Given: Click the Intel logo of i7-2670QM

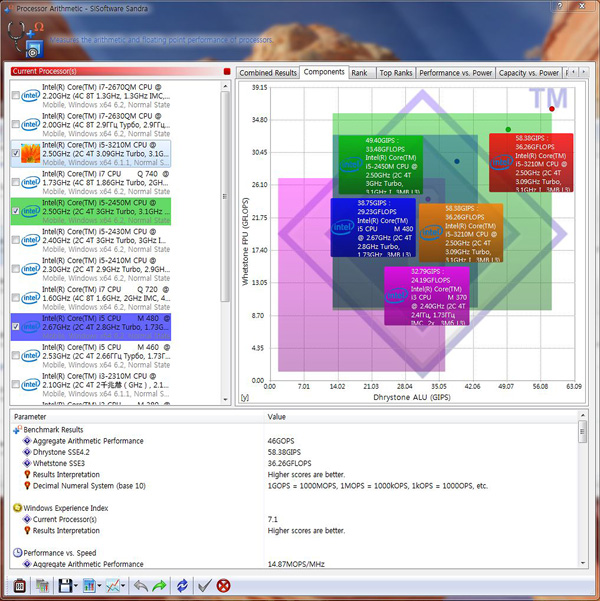Looking at the screenshot, I should pyautogui.click(x=31, y=95).
